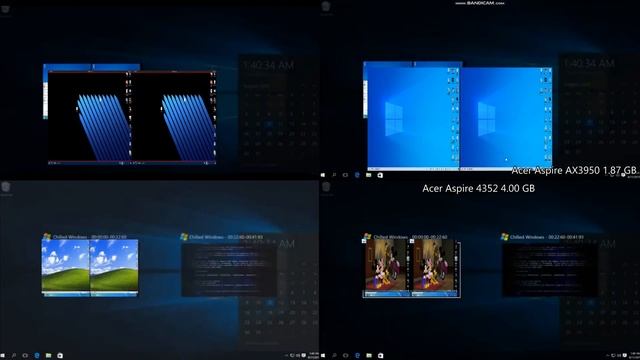Select Bliss wallpaper Chilled Windows thumbnail, bottom-left desktop
Viewport: 640px width, 360px height.
tap(90, 267)
